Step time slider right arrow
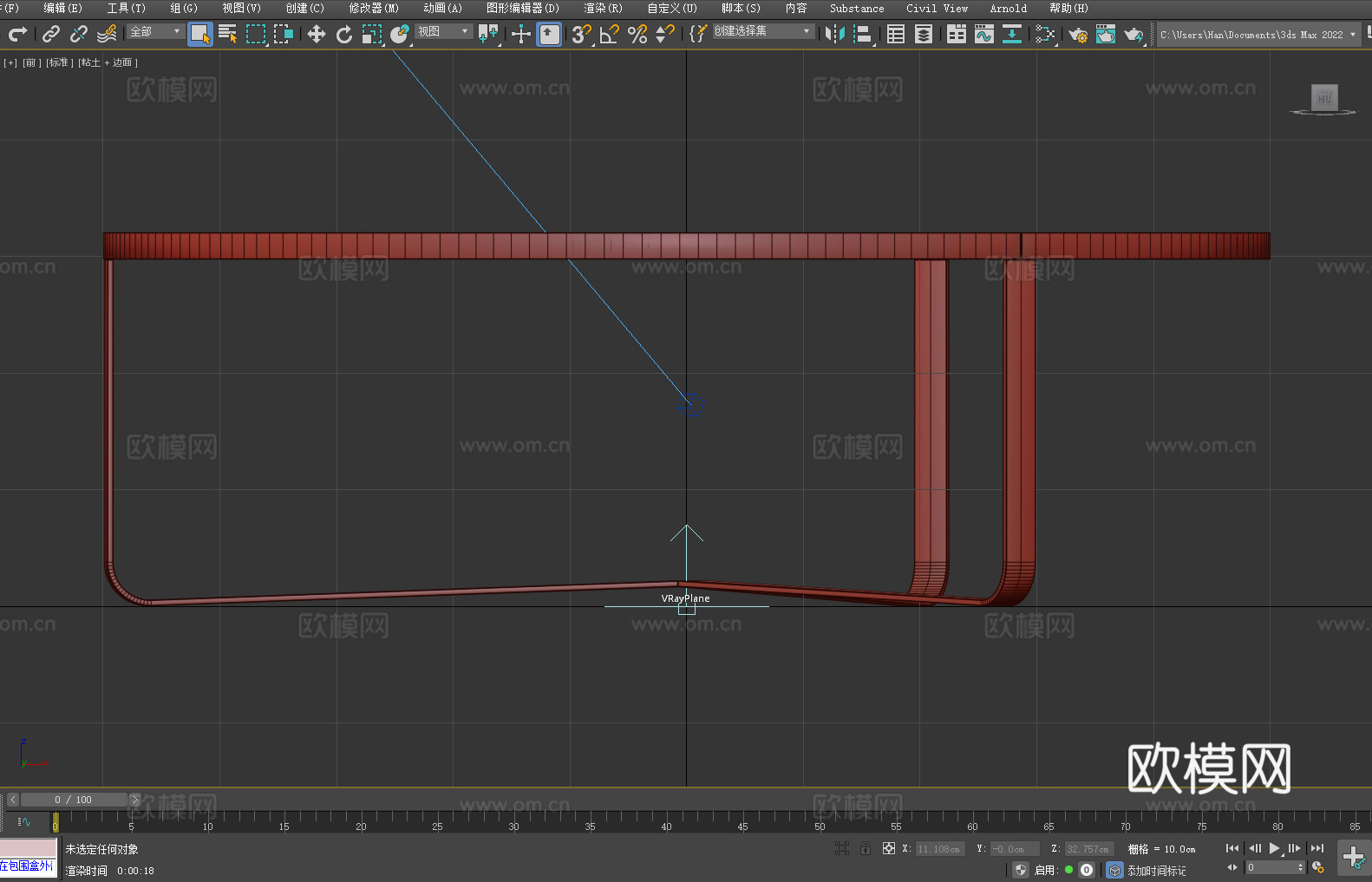This screenshot has height=882, width=1372. (134, 800)
